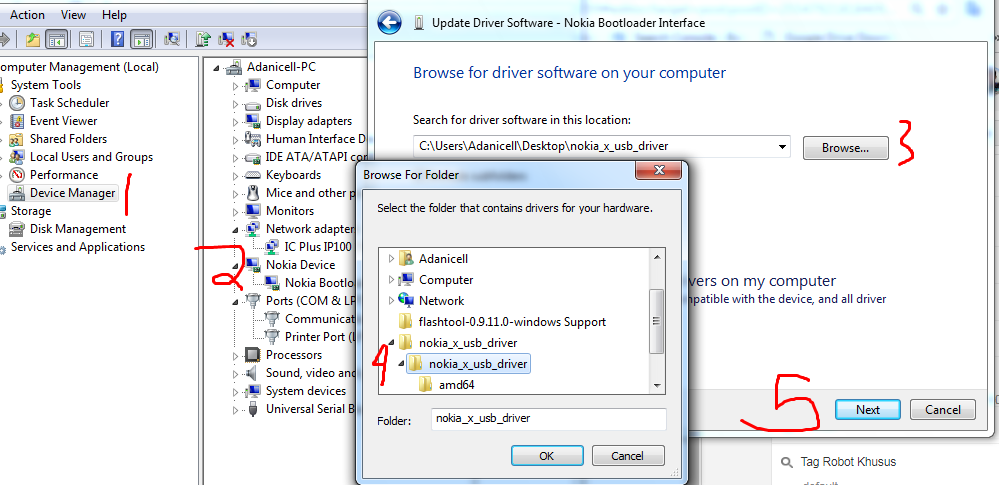Viewport: 999px width, 485px height.
Task: Toggle Show/Hide Action Pane toolbar button
Action: 141,40
